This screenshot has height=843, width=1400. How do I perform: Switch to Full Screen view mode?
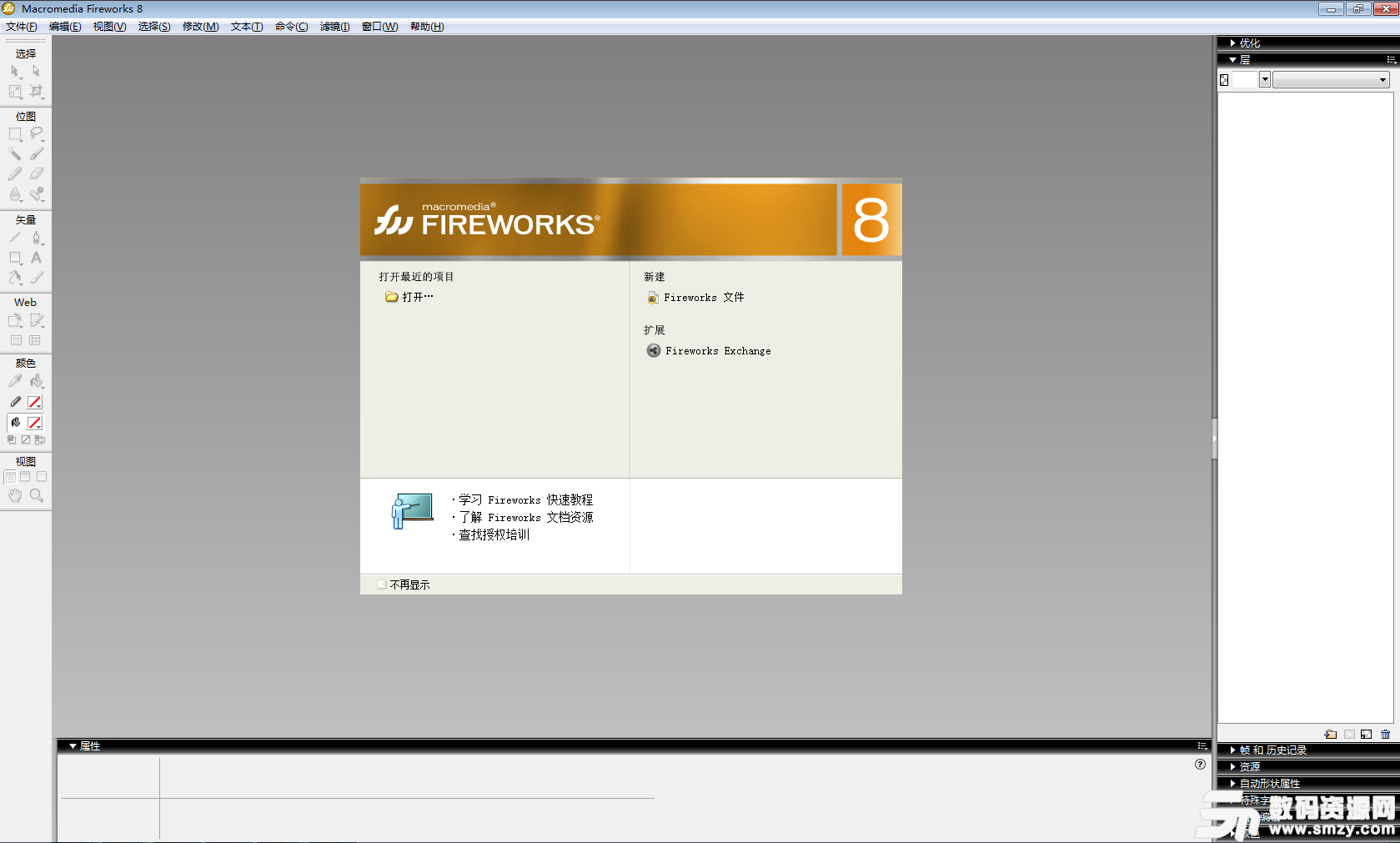point(41,477)
